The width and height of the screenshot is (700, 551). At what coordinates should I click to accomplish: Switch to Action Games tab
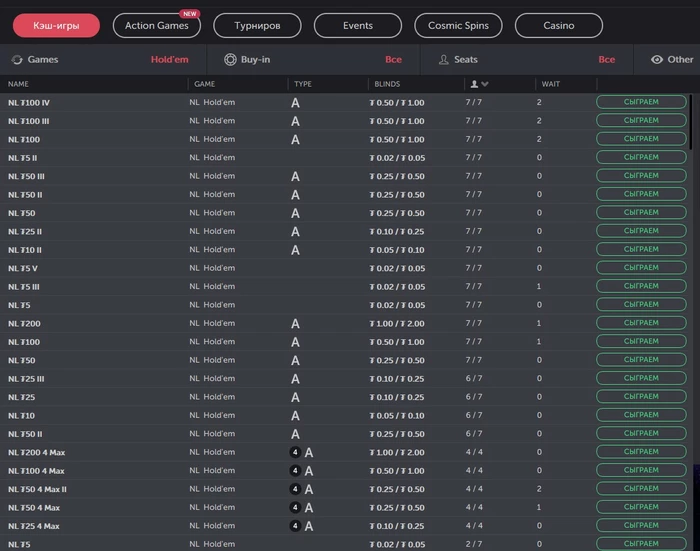click(x=157, y=25)
